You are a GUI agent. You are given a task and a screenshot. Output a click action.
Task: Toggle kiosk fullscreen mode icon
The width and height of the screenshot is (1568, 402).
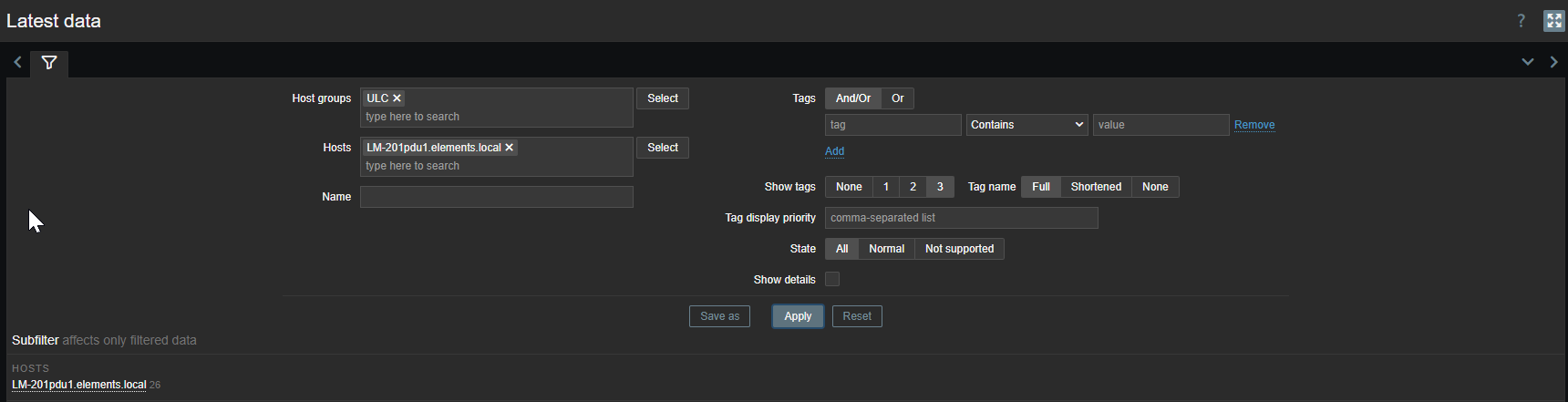pos(1553,21)
